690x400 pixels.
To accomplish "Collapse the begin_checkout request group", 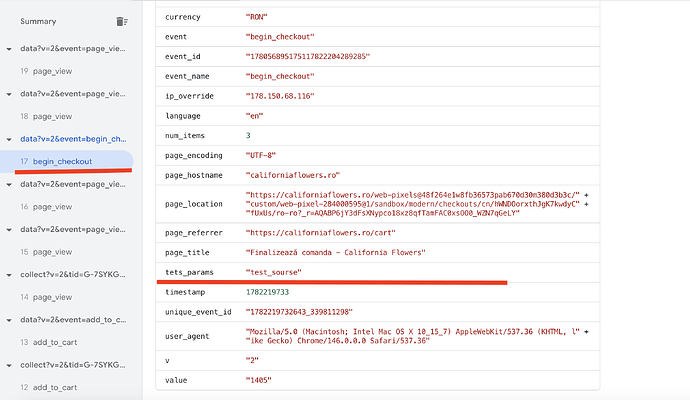I will click(x=9, y=139).
